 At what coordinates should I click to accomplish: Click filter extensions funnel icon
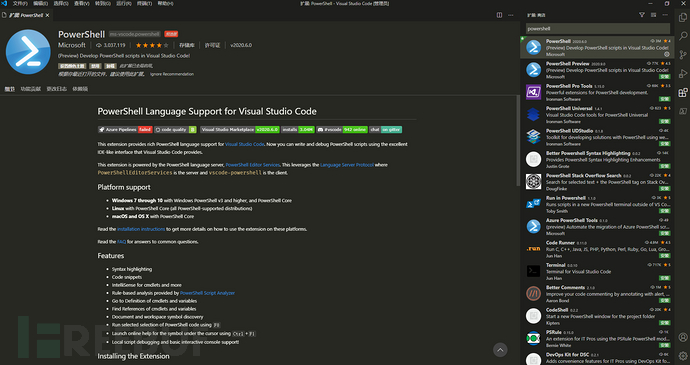642,15
